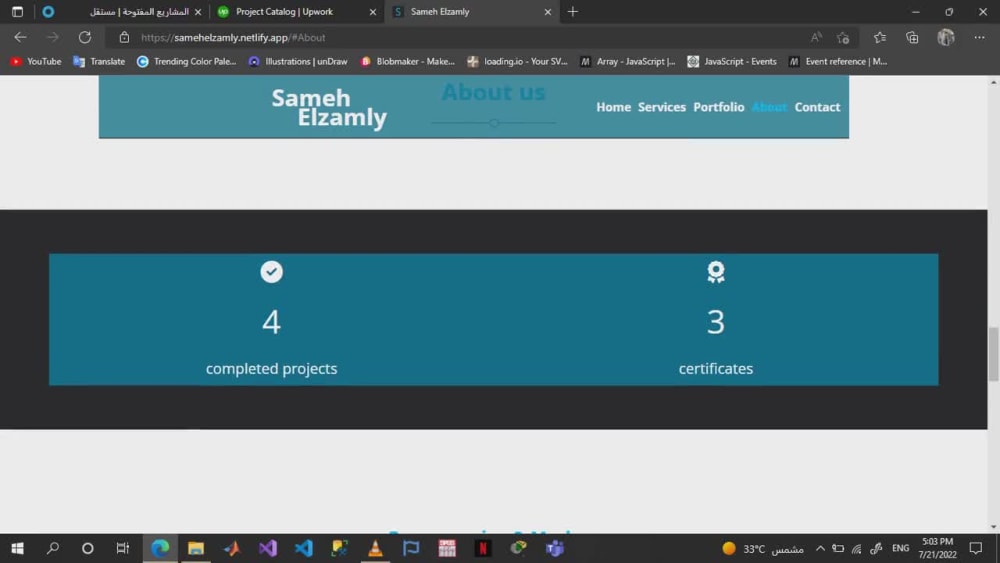Click the scrollbar down arrow

point(994,527)
